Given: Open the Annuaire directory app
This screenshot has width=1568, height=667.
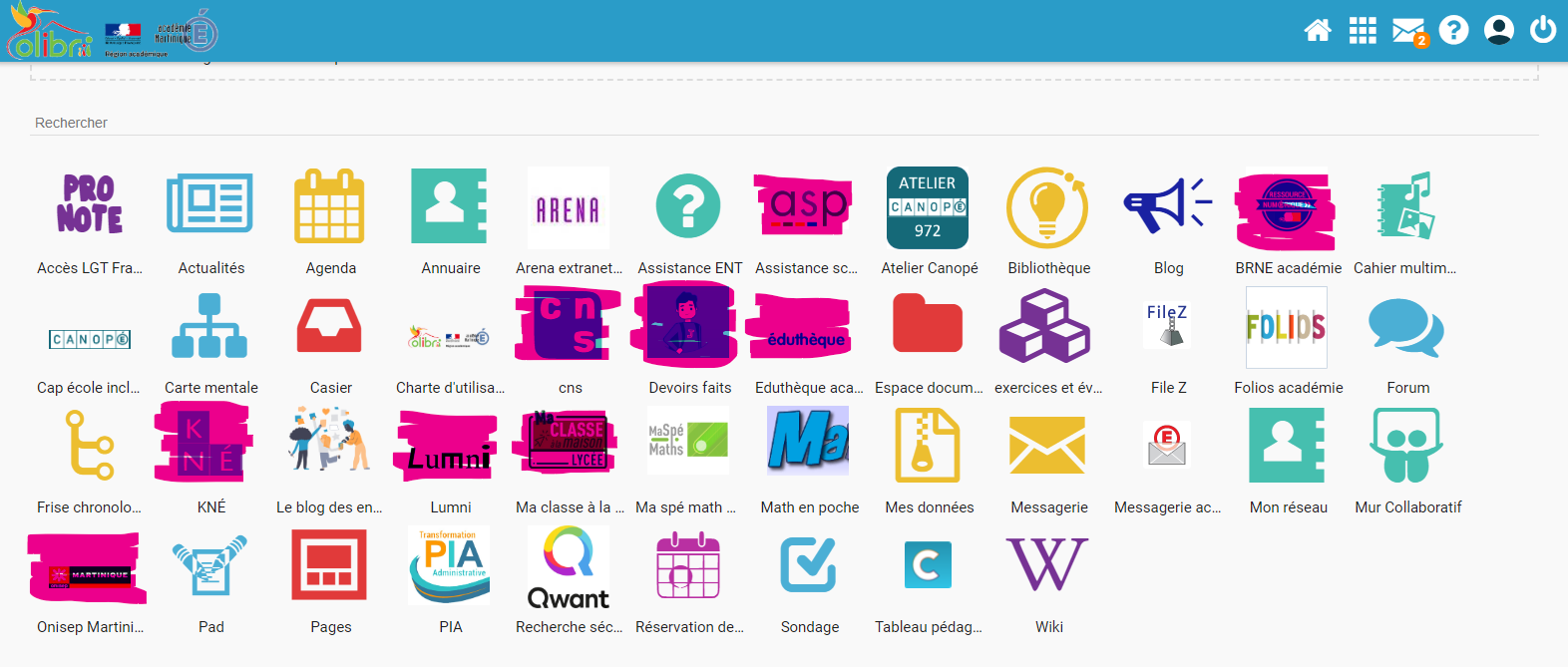Looking at the screenshot, I should click(x=449, y=207).
